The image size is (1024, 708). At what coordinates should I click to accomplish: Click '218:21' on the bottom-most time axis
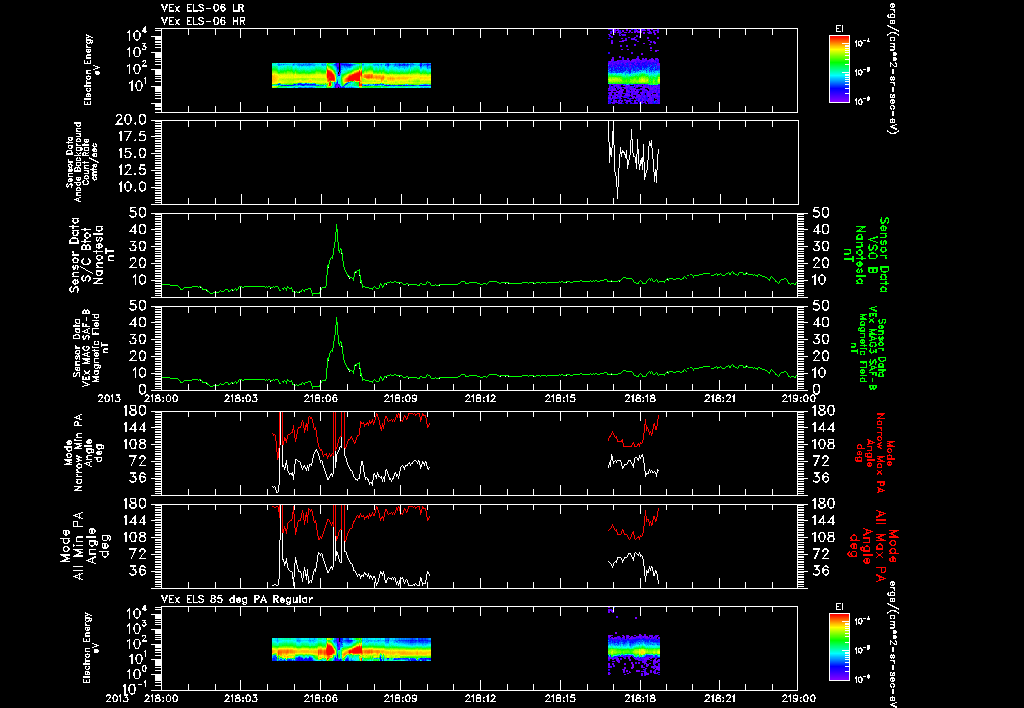[x=720, y=698]
